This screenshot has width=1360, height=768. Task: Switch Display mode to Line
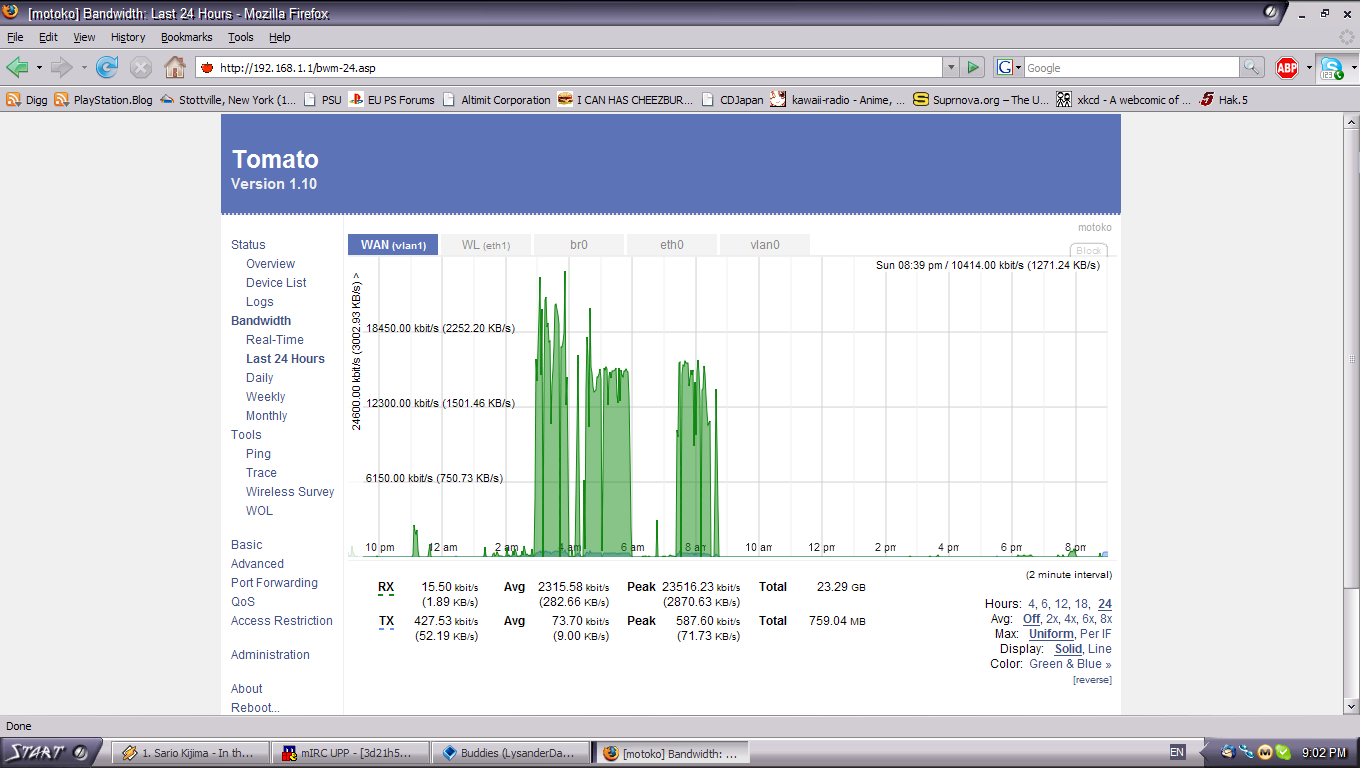click(1099, 649)
